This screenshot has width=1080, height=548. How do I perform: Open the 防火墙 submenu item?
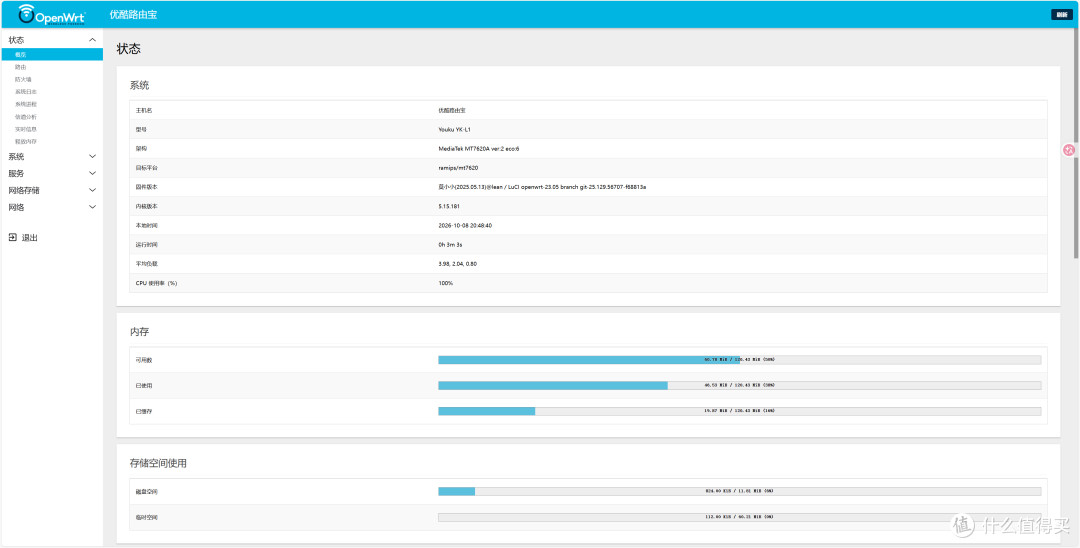click(23, 79)
